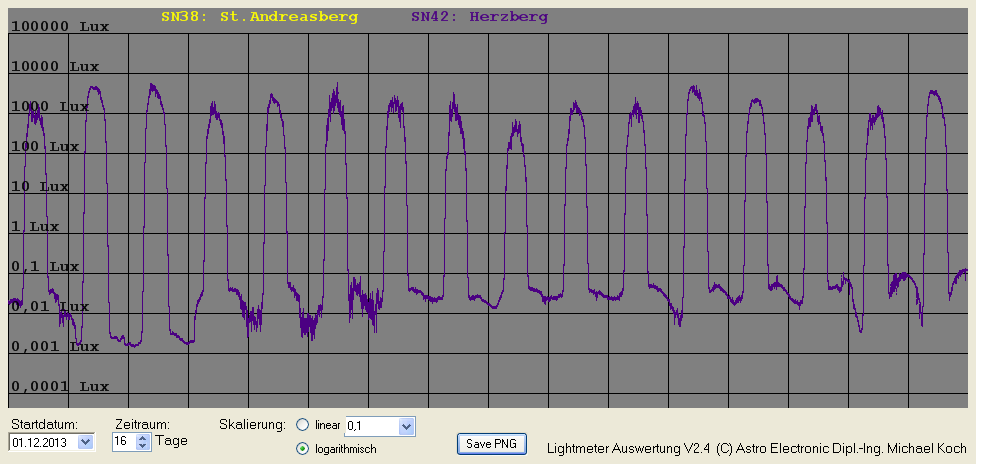Click the SN42: Herzberg legend label

(479, 17)
